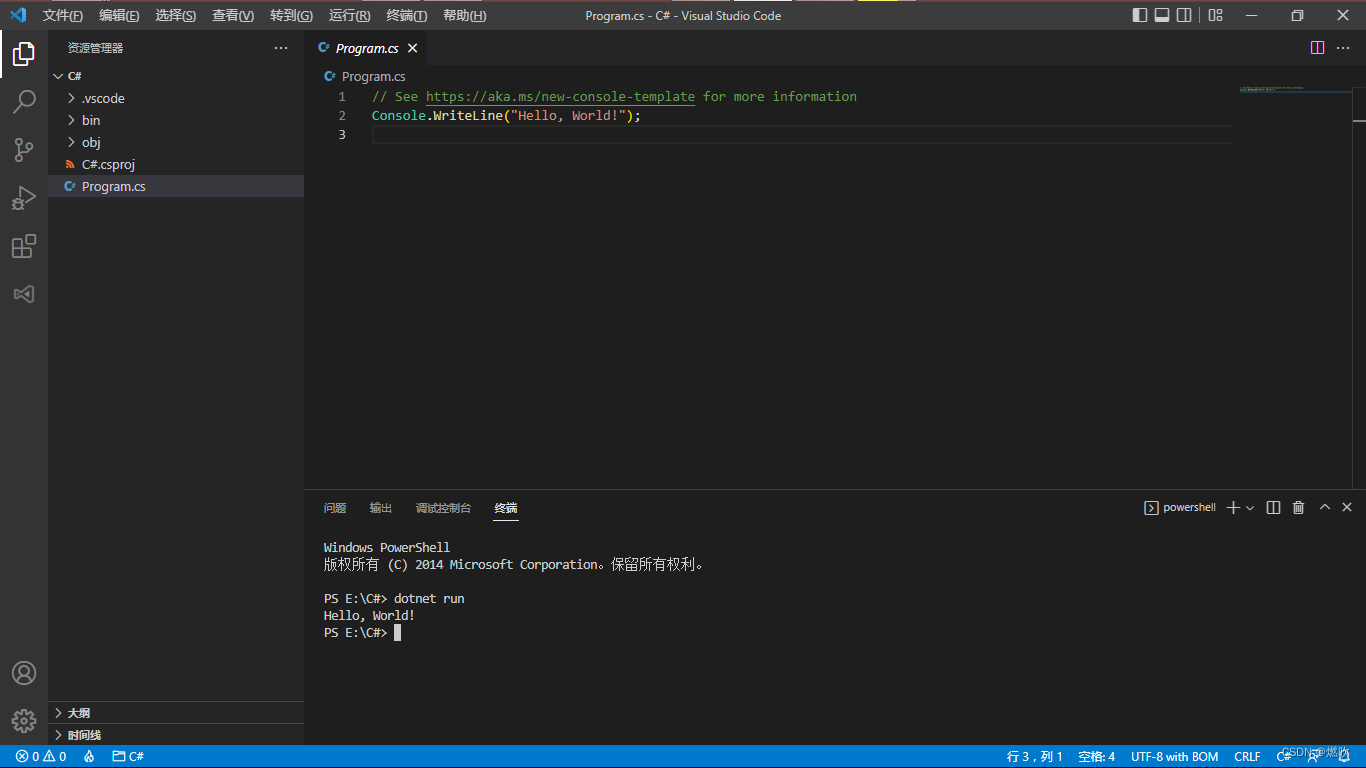Image resolution: width=1366 pixels, height=768 pixels.
Task: Open the Source Control view
Action: (24, 150)
